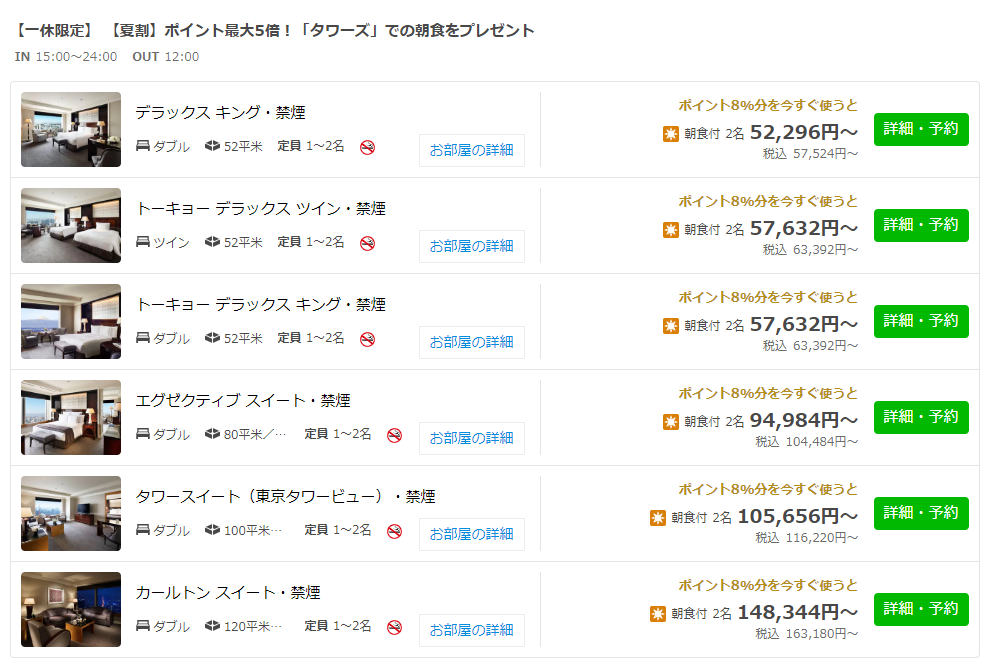Click the no-smoking icon for カールトン スイート
The width and height of the screenshot is (989, 666).
[394, 628]
